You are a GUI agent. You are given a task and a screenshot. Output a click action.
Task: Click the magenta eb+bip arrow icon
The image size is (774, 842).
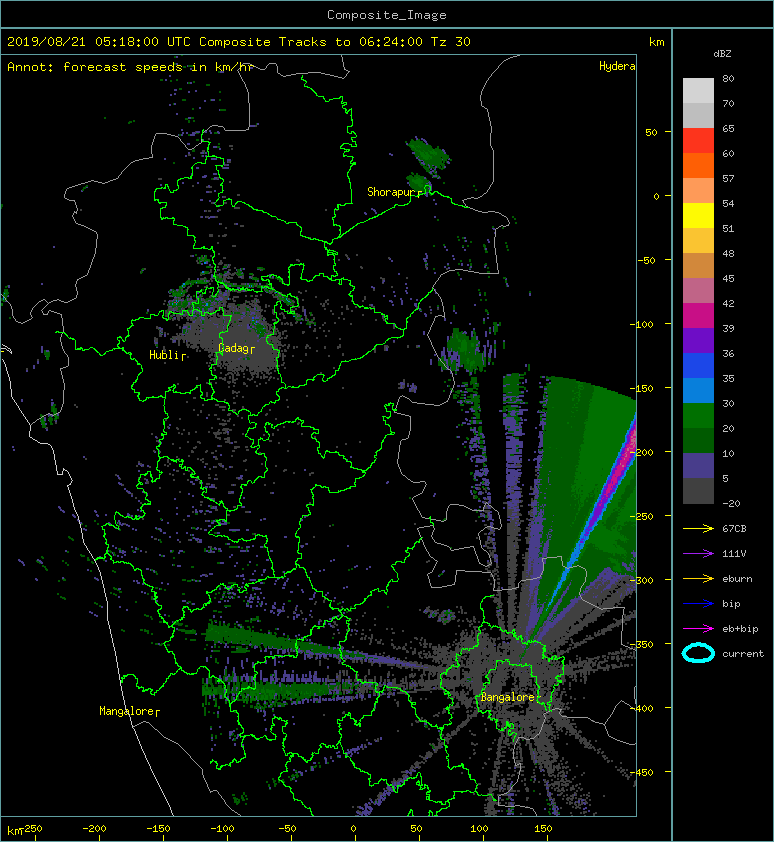click(x=698, y=629)
